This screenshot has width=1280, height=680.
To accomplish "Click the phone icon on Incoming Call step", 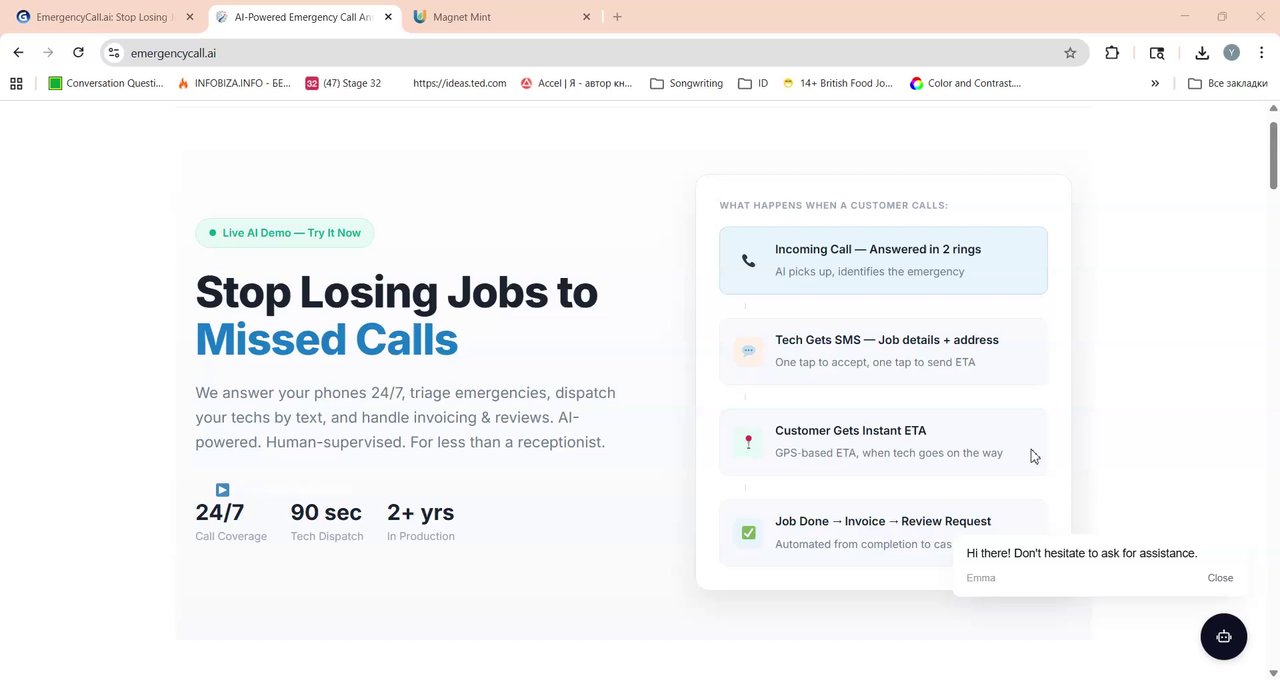I will coord(748,261).
